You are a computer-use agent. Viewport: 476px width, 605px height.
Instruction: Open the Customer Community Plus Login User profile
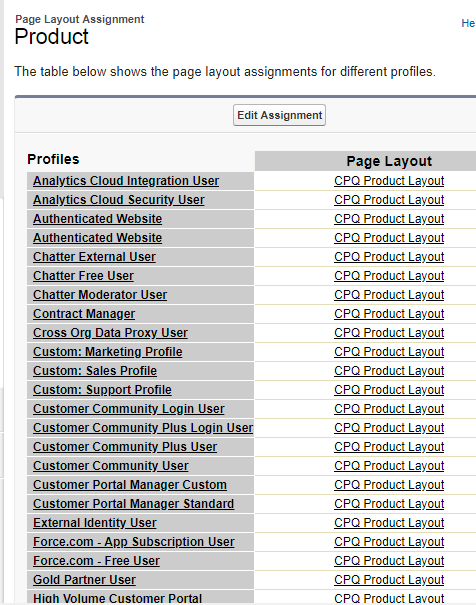[143, 428]
